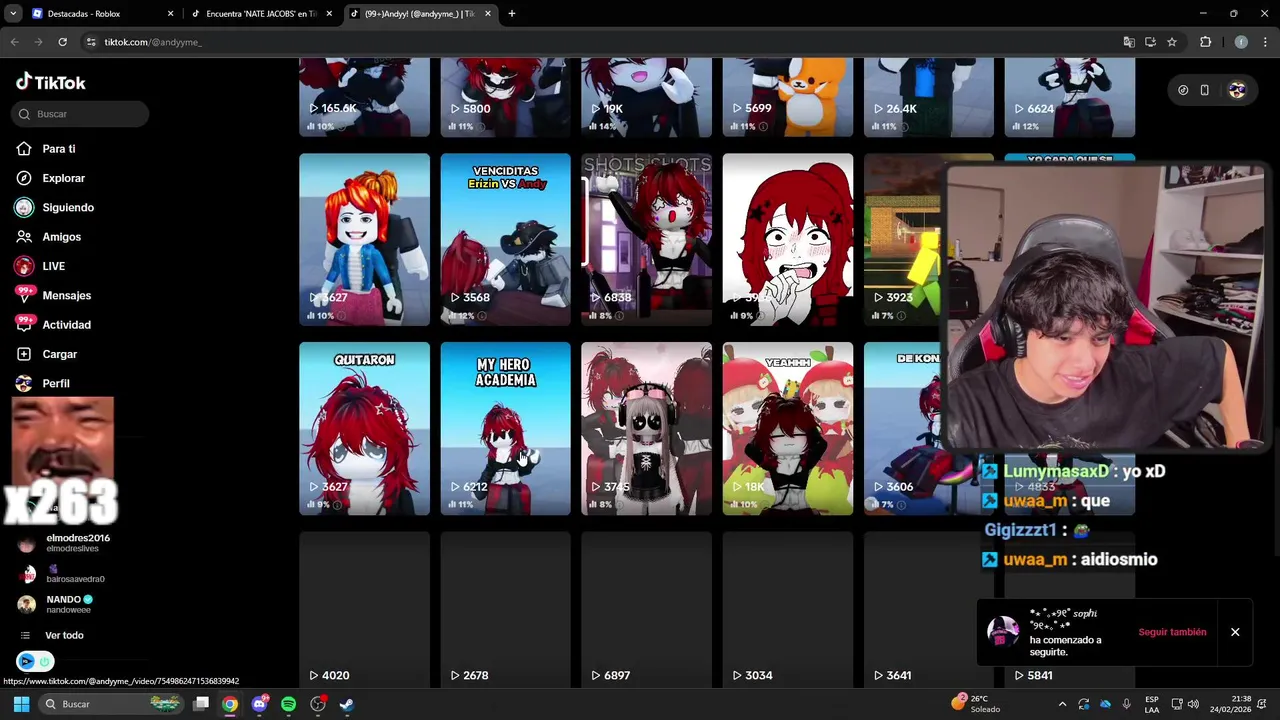Open the video with 6624 views
This screenshot has height=720, width=1280.
tap(1069, 97)
